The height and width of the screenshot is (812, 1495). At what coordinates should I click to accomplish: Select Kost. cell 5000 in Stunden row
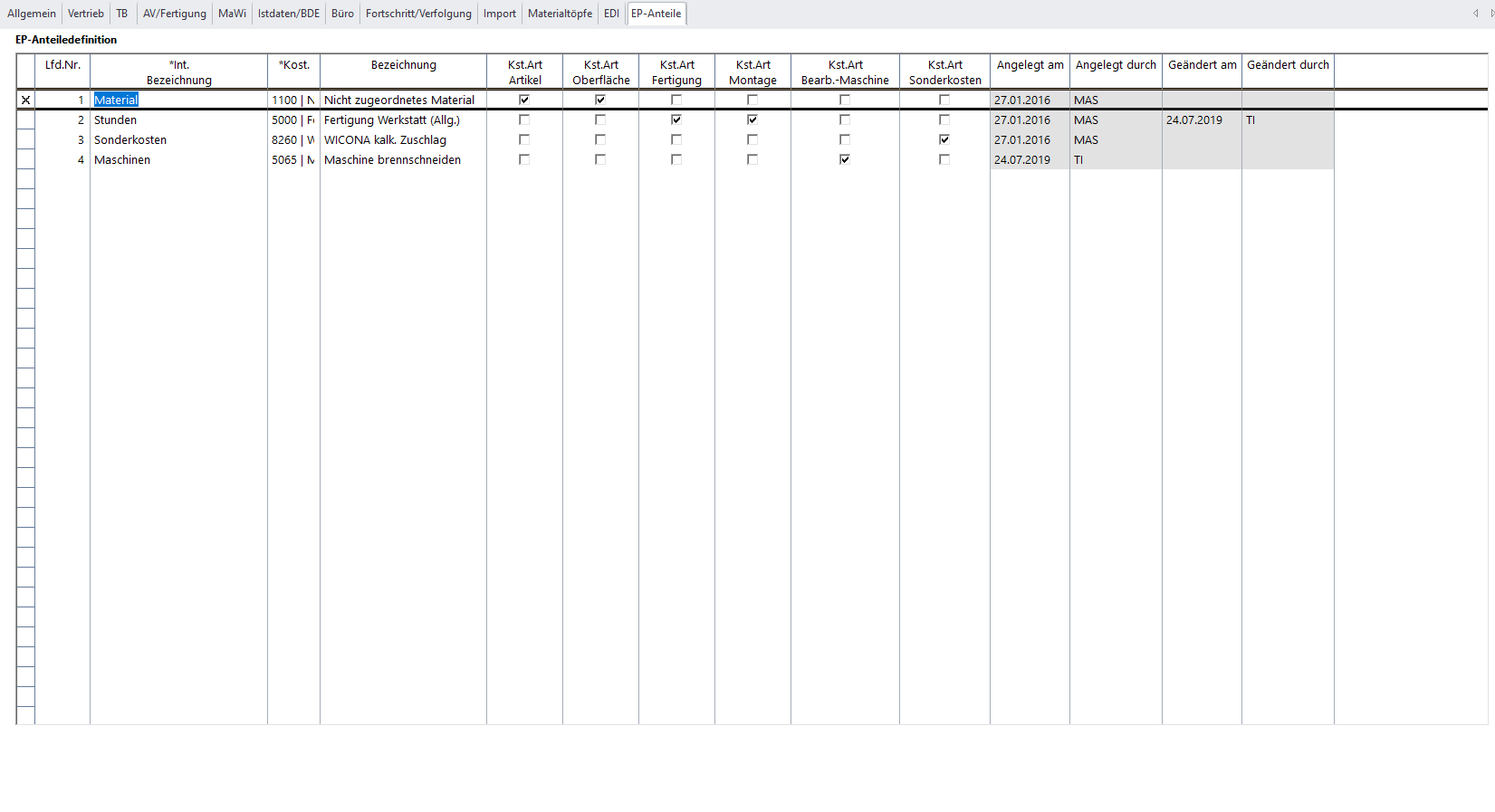(x=293, y=119)
